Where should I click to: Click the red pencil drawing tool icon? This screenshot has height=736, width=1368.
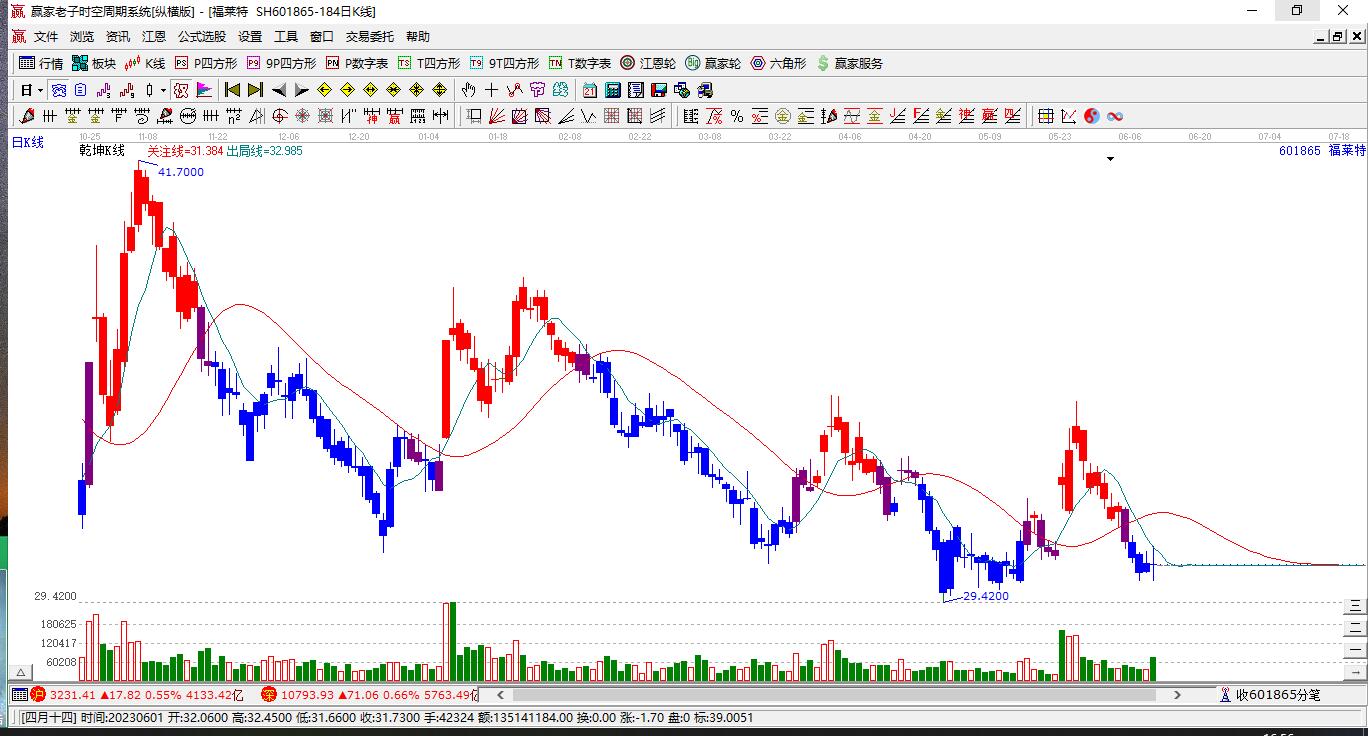[27, 116]
